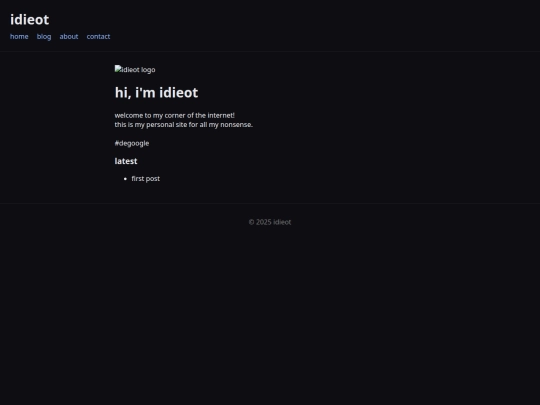Click the 'latest' heading
The image size is (540, 405).
(126, 161)
